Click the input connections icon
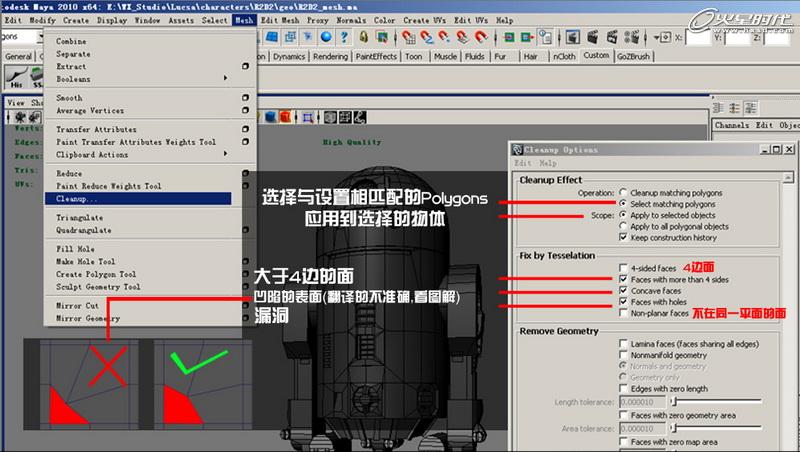This screenshot has height=452, width=800. point(509,37)
